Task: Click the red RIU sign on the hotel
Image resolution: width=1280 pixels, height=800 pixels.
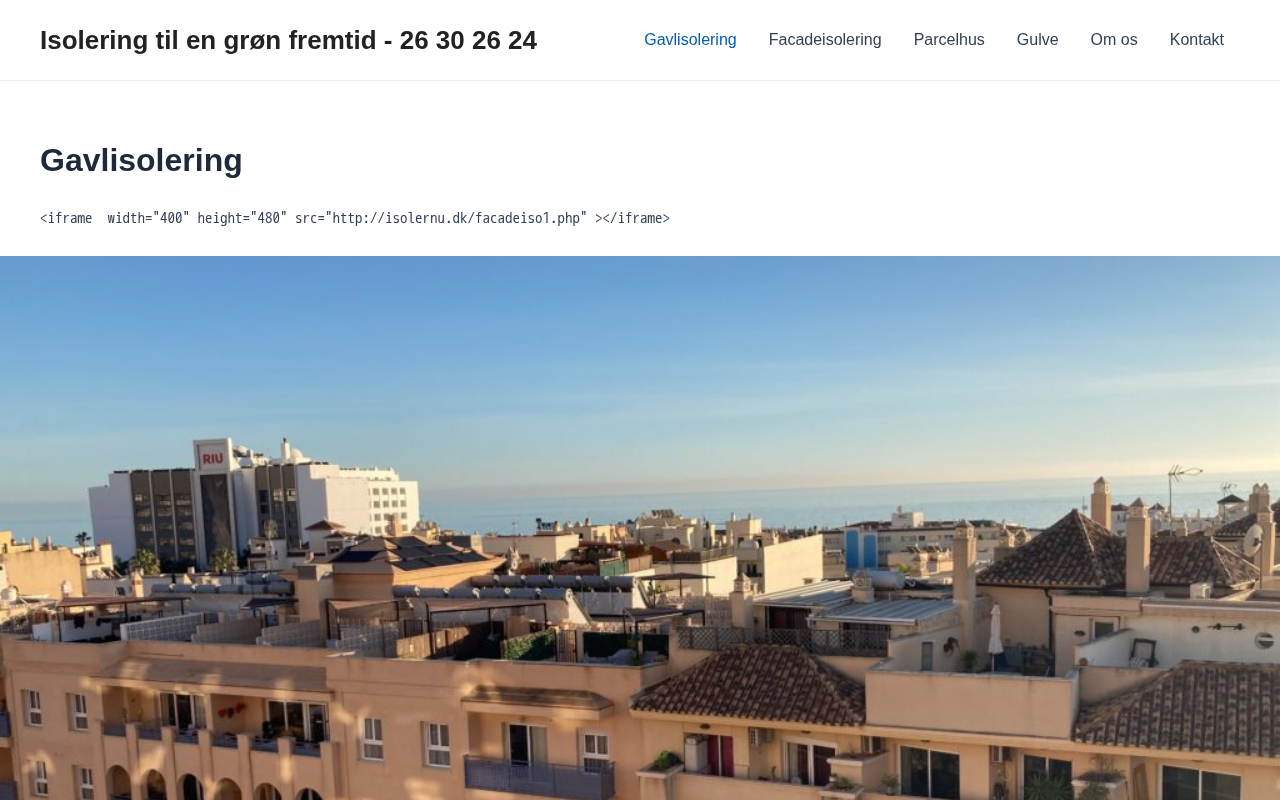Action: tap(212, 458)
